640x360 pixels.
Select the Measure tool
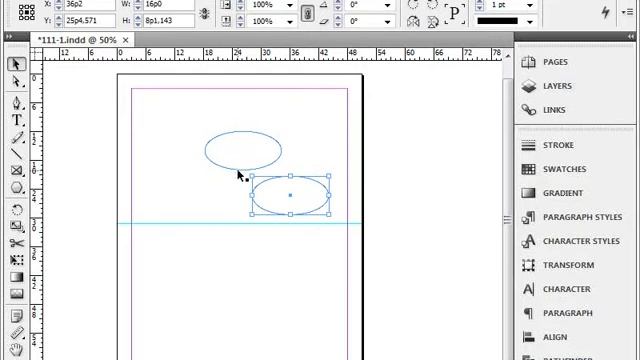[16, 333]
